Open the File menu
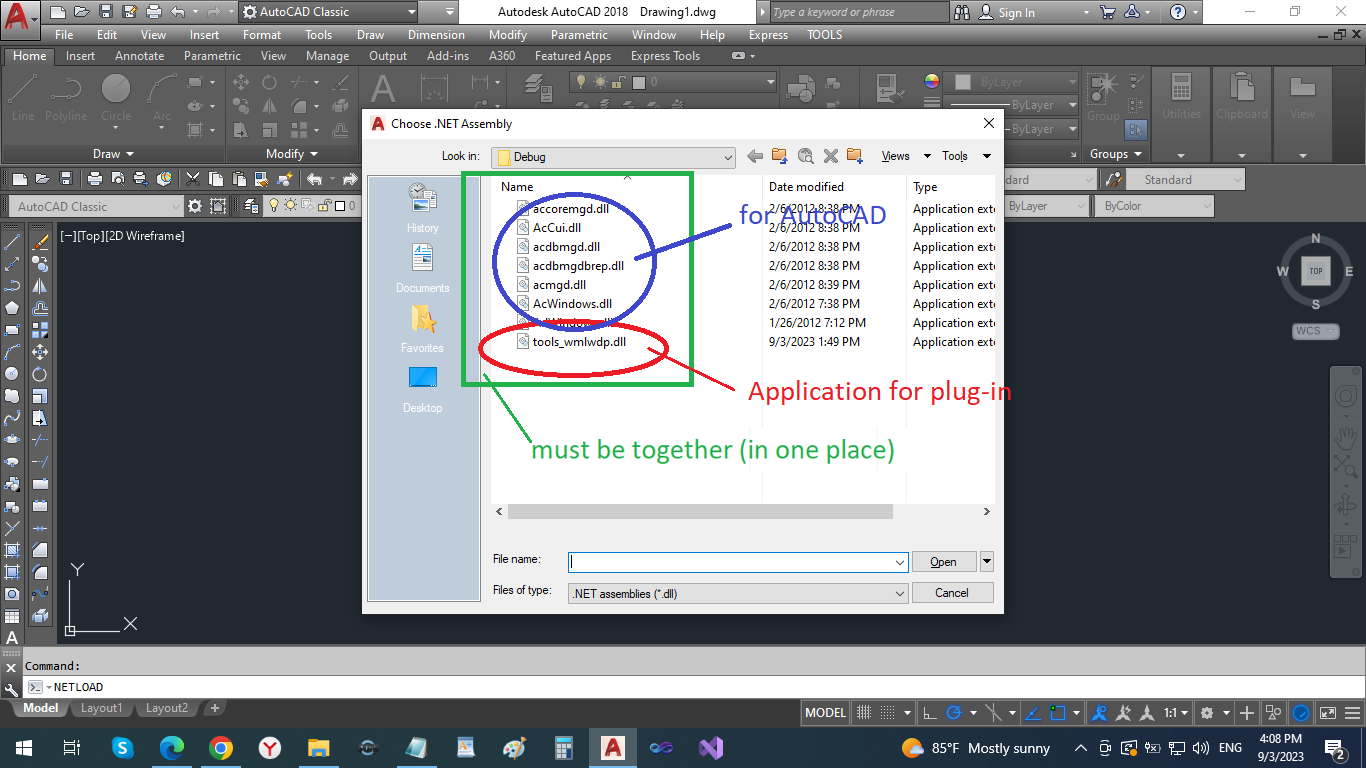The image size is (1366, 768). [64, 34]
